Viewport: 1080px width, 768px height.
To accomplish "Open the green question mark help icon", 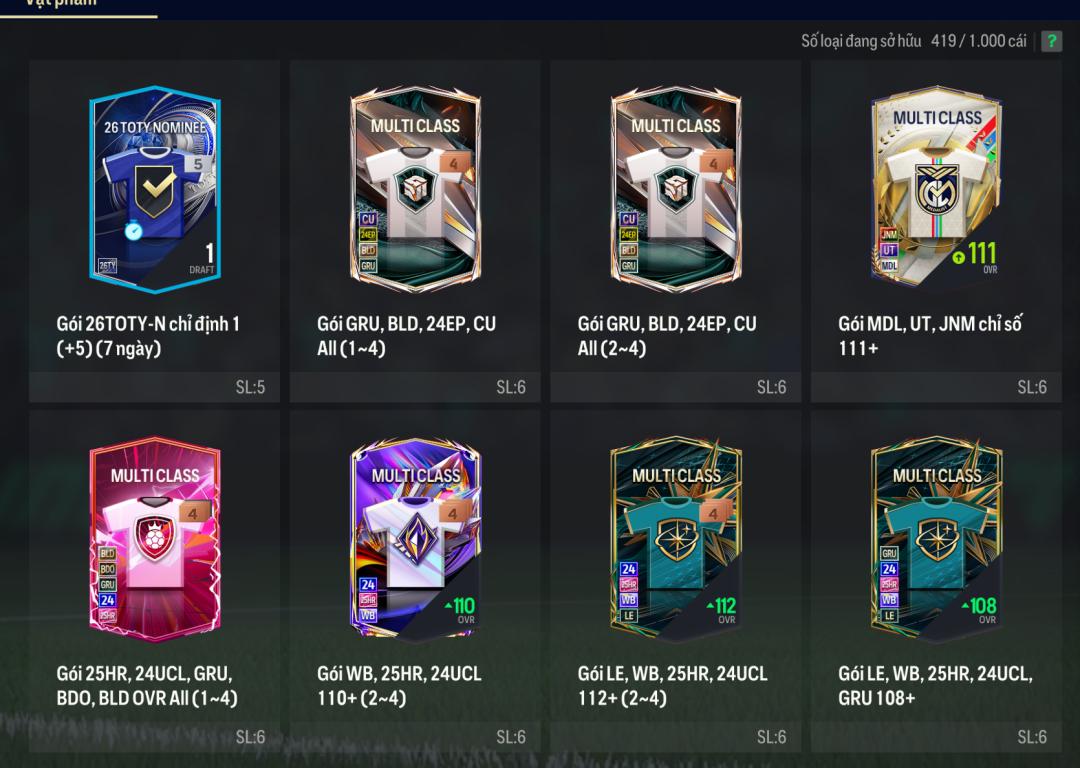I will pos(1051,41).
